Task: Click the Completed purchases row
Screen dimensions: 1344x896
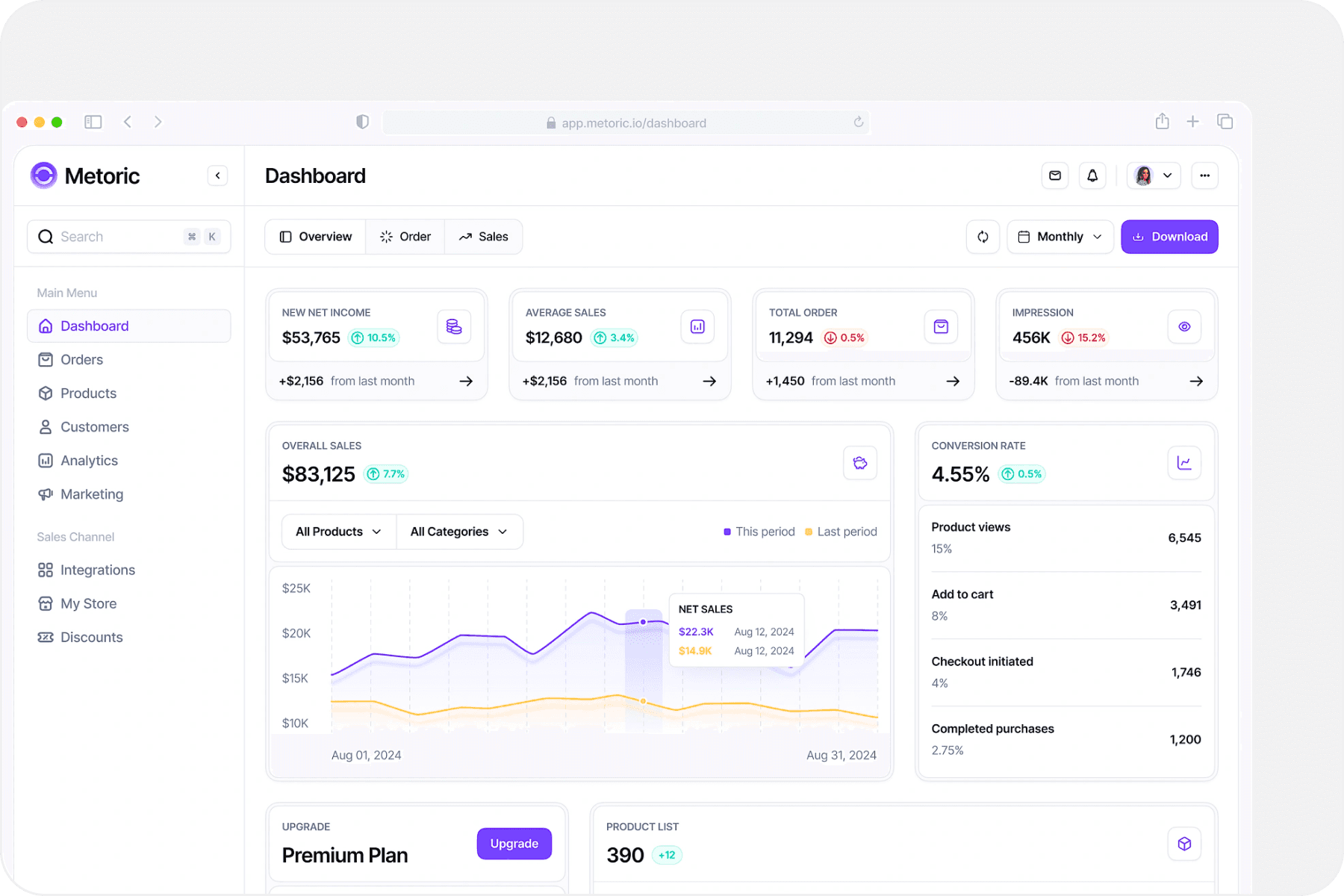Action: [x=1066, y=739]
